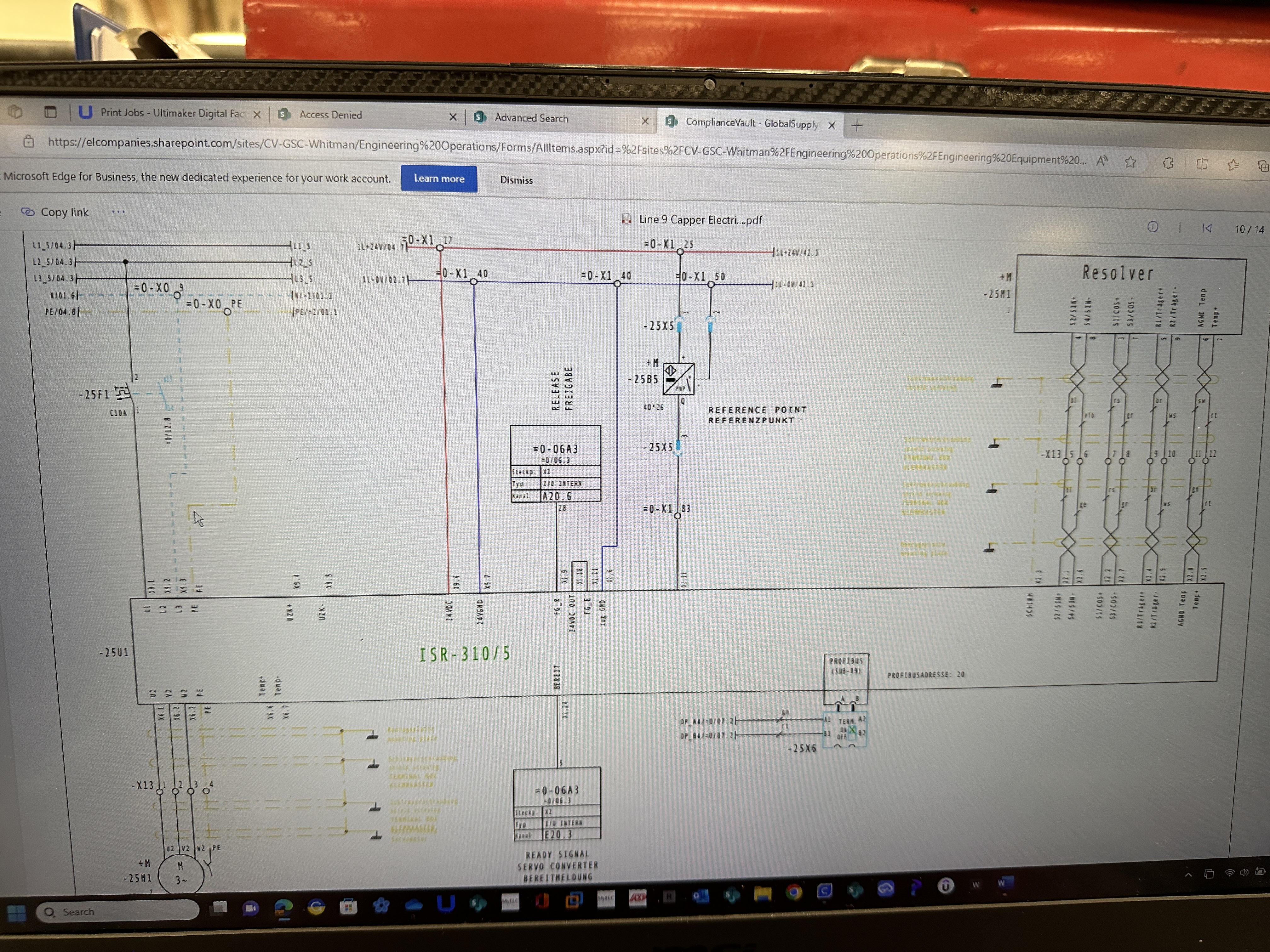Switch to Advanced Search tab

coord(531,118)
